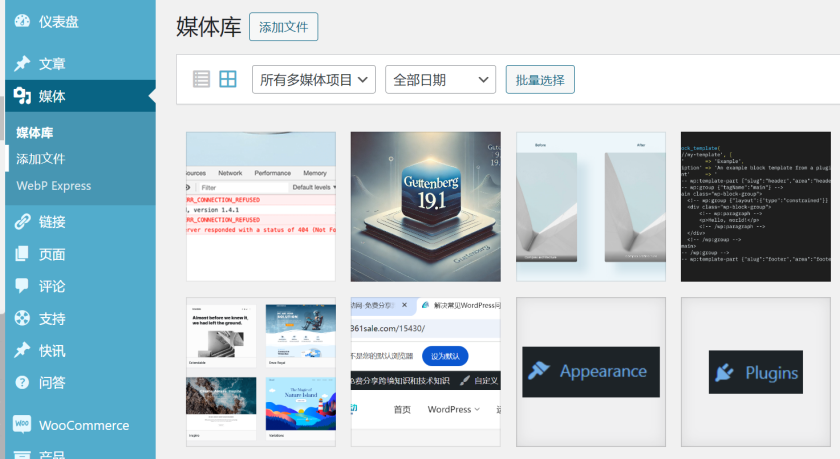Click the 问答 question mark icon

tap(22, 382)
